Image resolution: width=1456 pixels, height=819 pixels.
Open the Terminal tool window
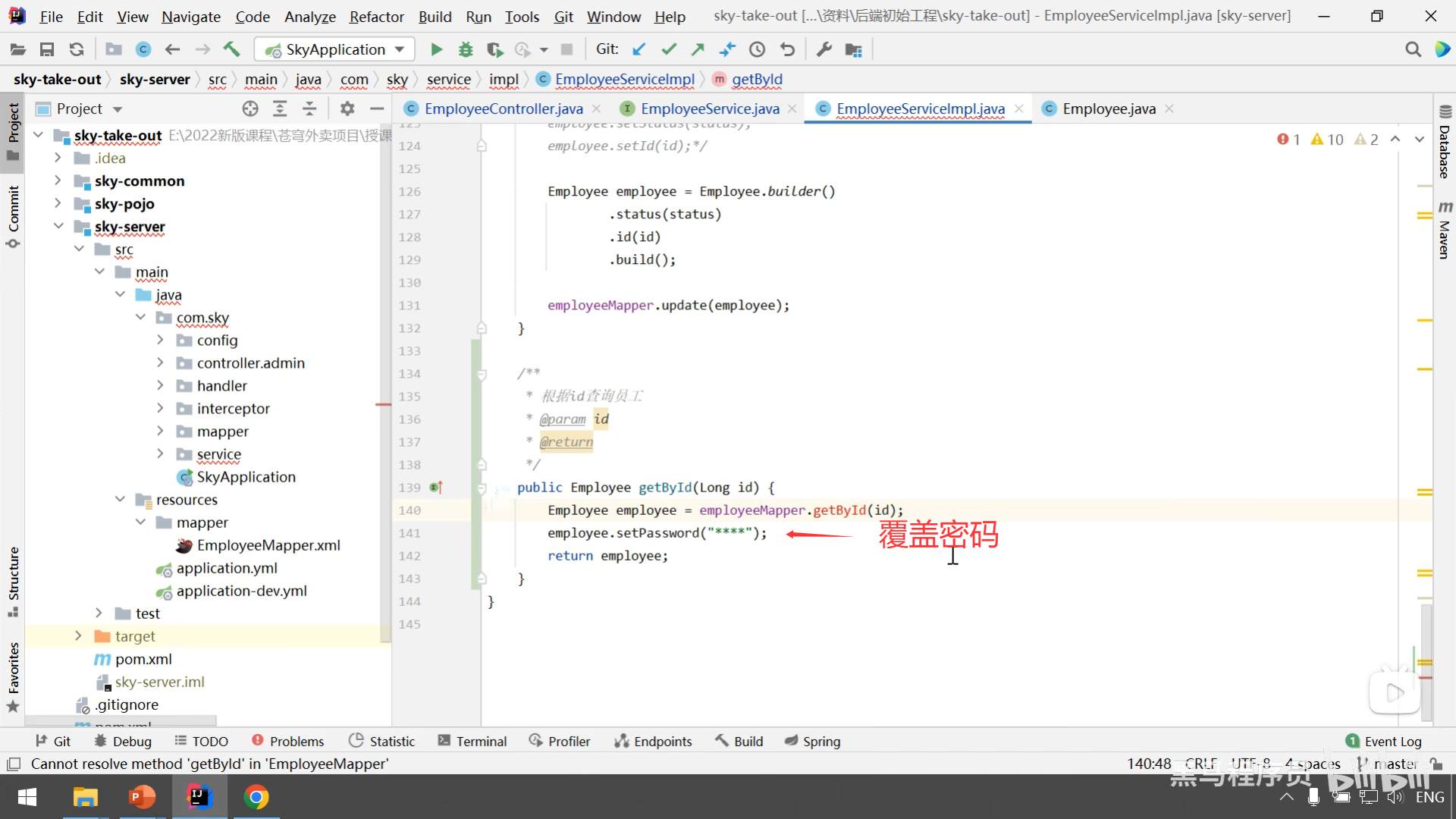(472, 742)
